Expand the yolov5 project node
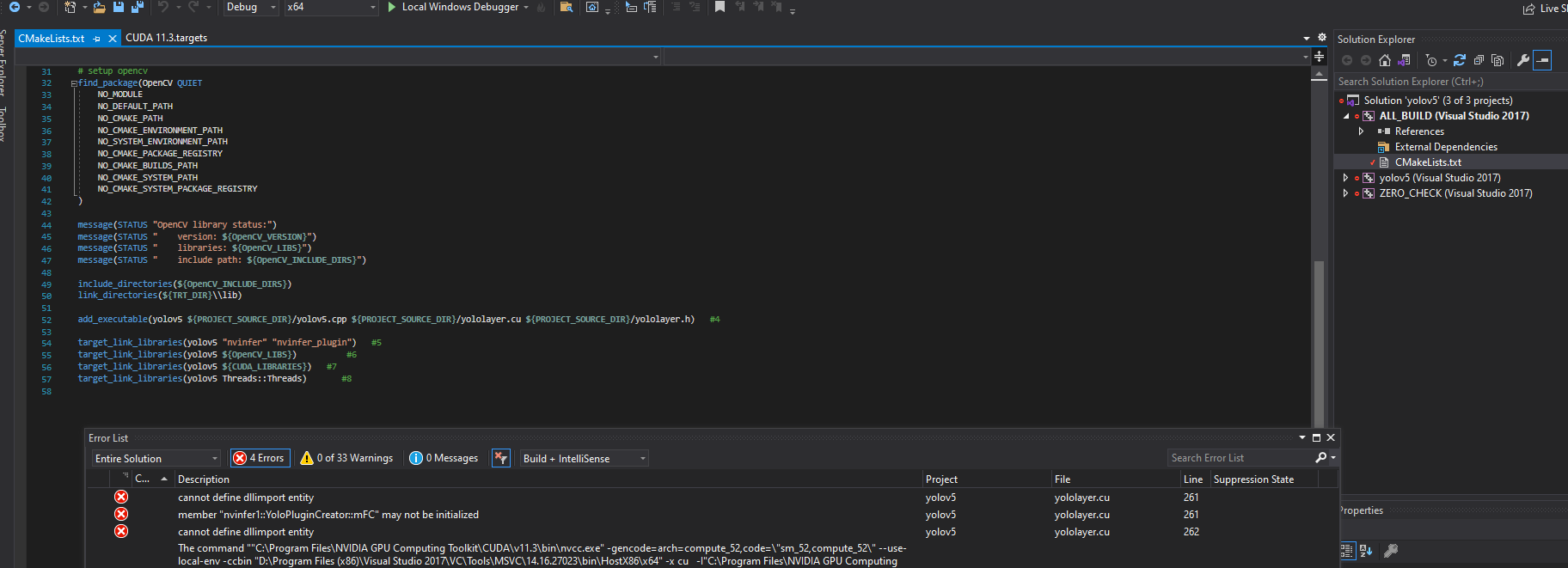This screenshot has height=568, width=1568. 1346,178
